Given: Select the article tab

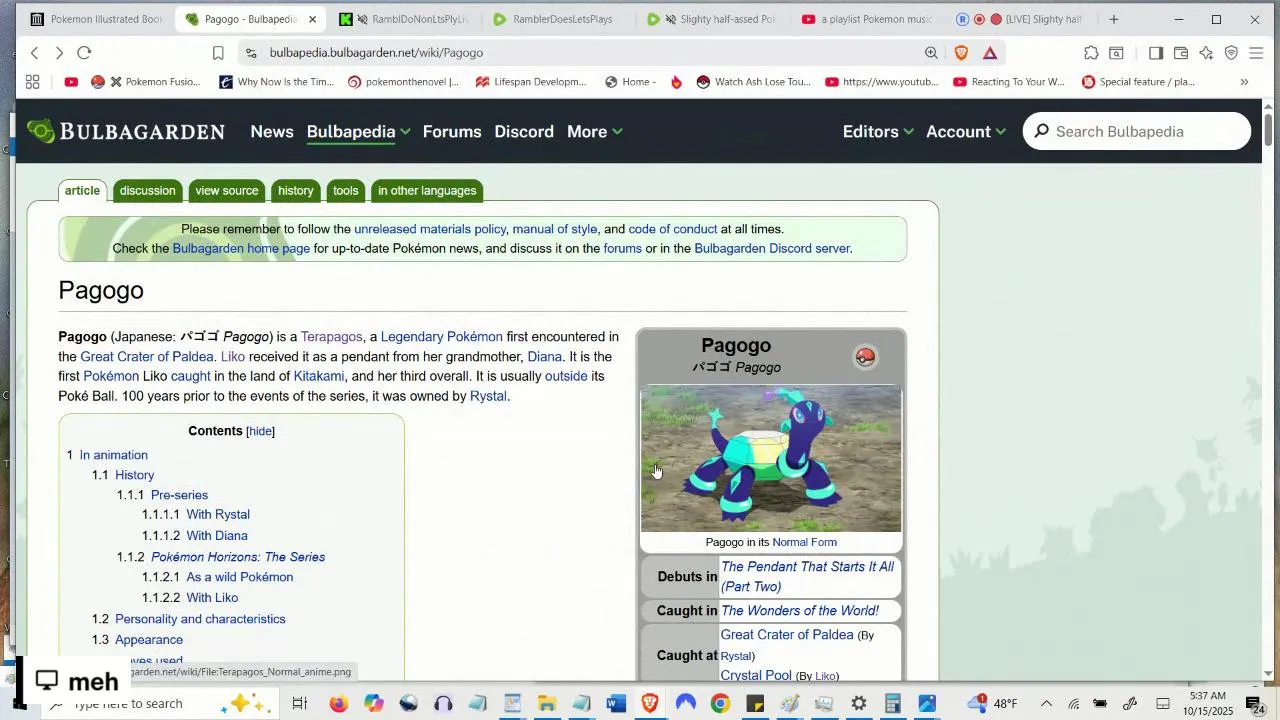Looking at the screenshot, I should [82, 191].
